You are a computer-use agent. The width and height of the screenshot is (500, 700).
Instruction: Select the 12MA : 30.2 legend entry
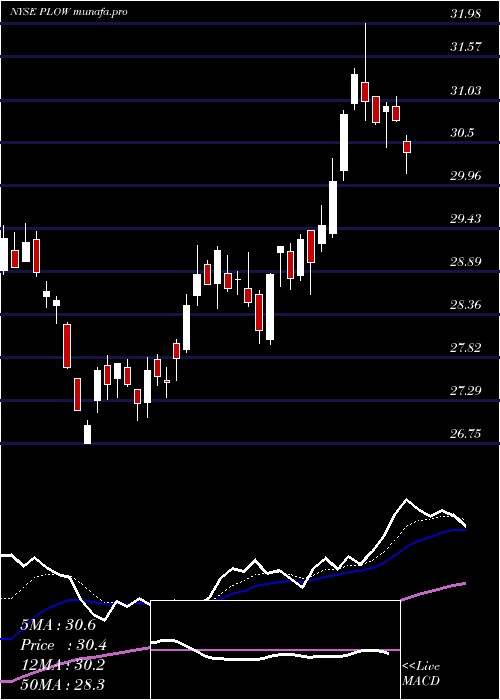coord(62,665)
